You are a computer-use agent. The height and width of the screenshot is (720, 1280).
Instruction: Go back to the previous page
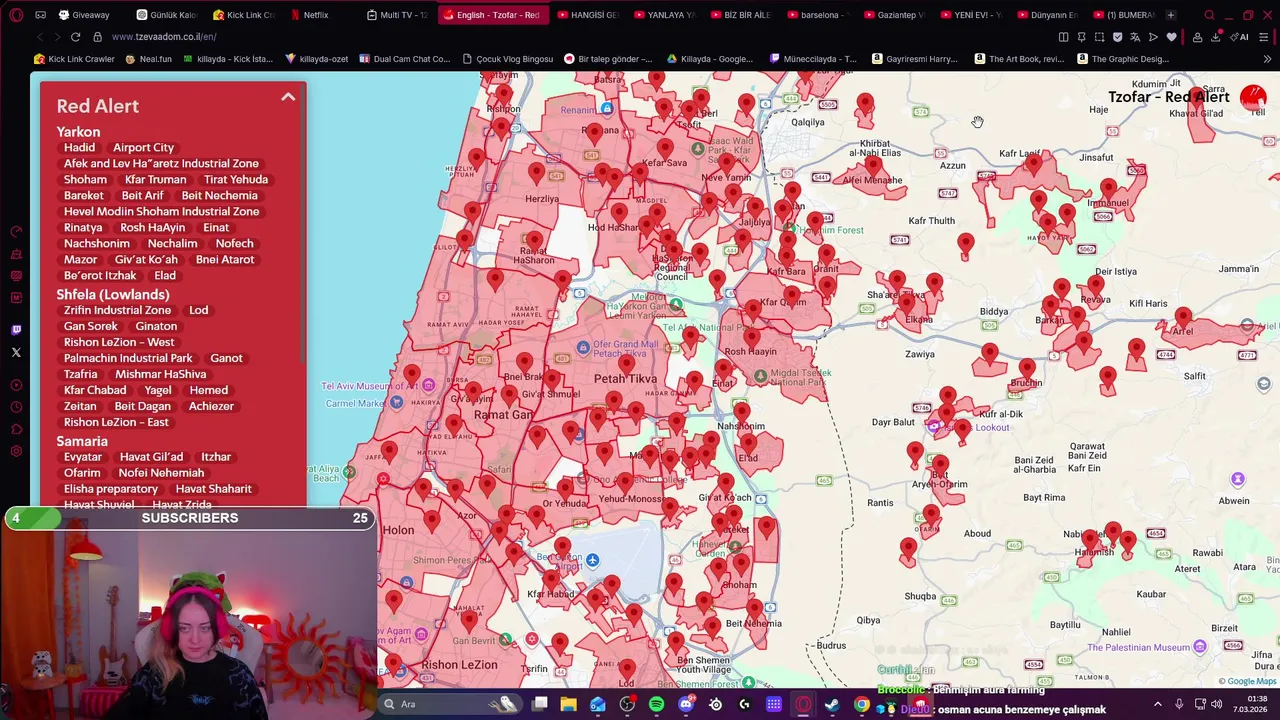(39, 37)
